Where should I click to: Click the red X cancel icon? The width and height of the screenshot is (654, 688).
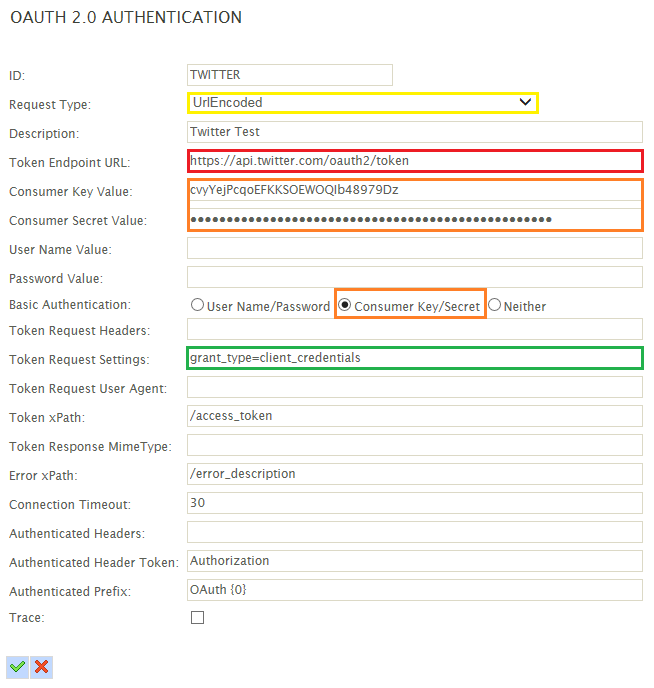click(42, 667)
